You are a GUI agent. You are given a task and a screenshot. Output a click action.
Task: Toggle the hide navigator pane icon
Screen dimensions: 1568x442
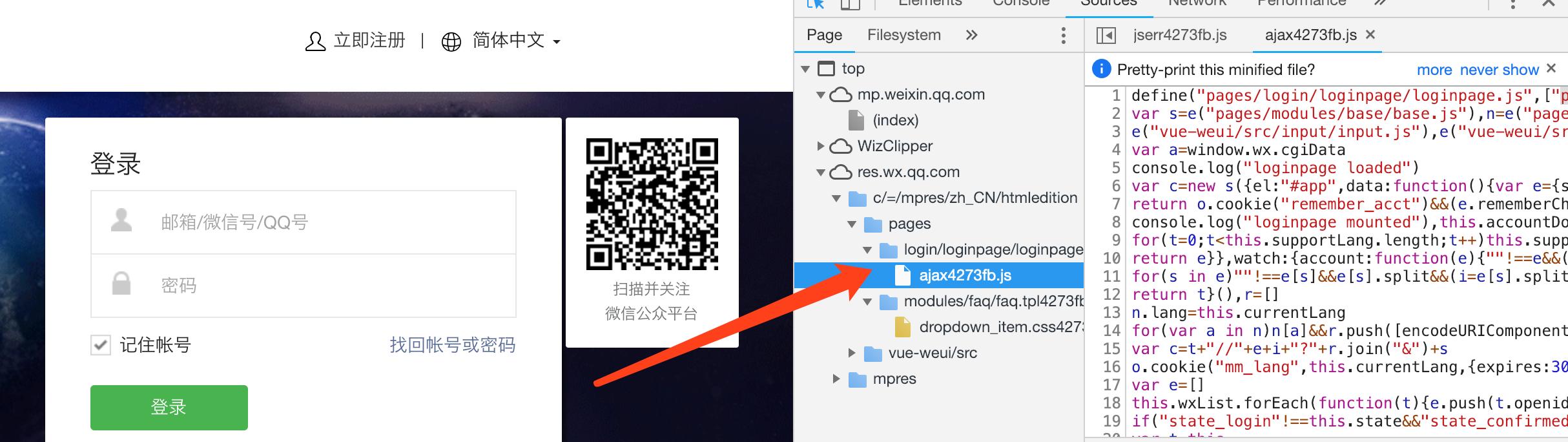[1106, 36]
